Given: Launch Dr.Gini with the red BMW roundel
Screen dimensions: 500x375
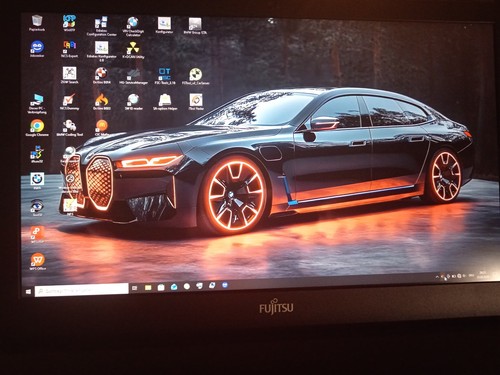Looking at the screenshot, I should click(101, 75).
